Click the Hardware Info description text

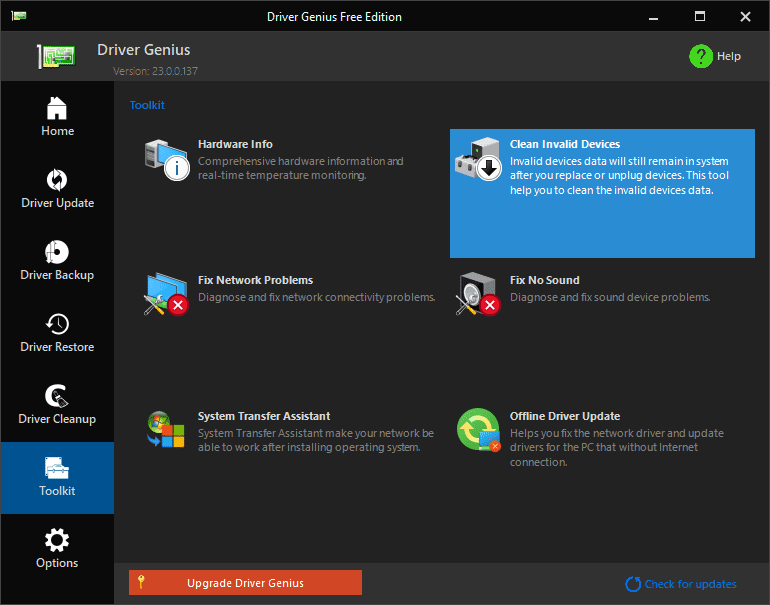pos(301,168)
